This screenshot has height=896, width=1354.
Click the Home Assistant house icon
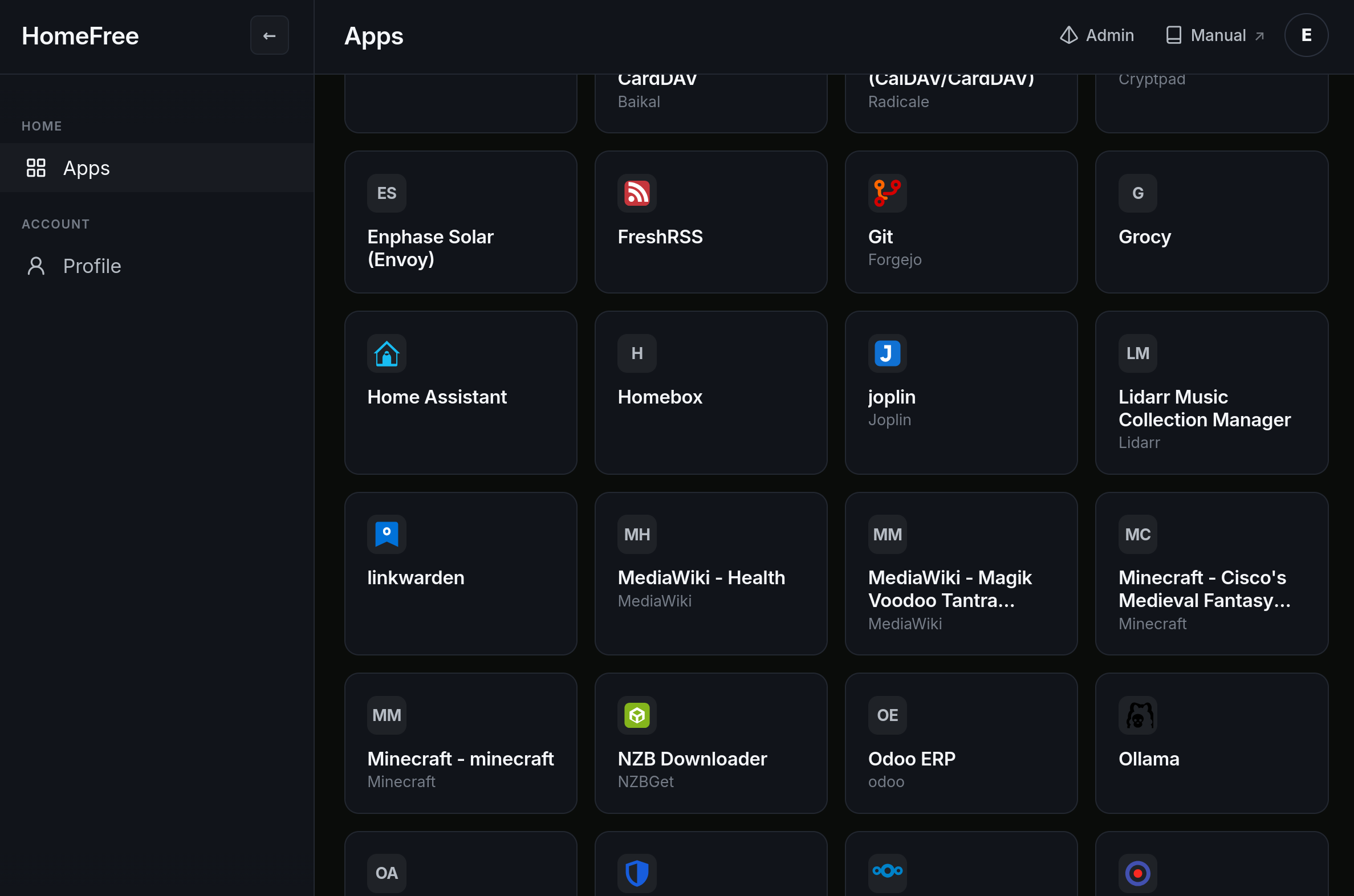(x=387, y=353)
